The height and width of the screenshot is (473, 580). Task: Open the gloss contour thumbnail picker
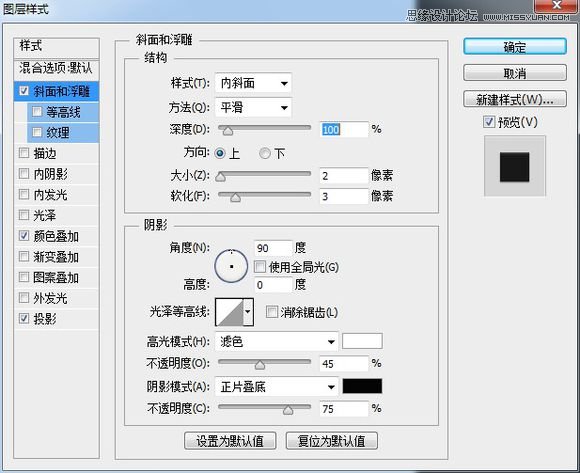[x=229, y=312]
